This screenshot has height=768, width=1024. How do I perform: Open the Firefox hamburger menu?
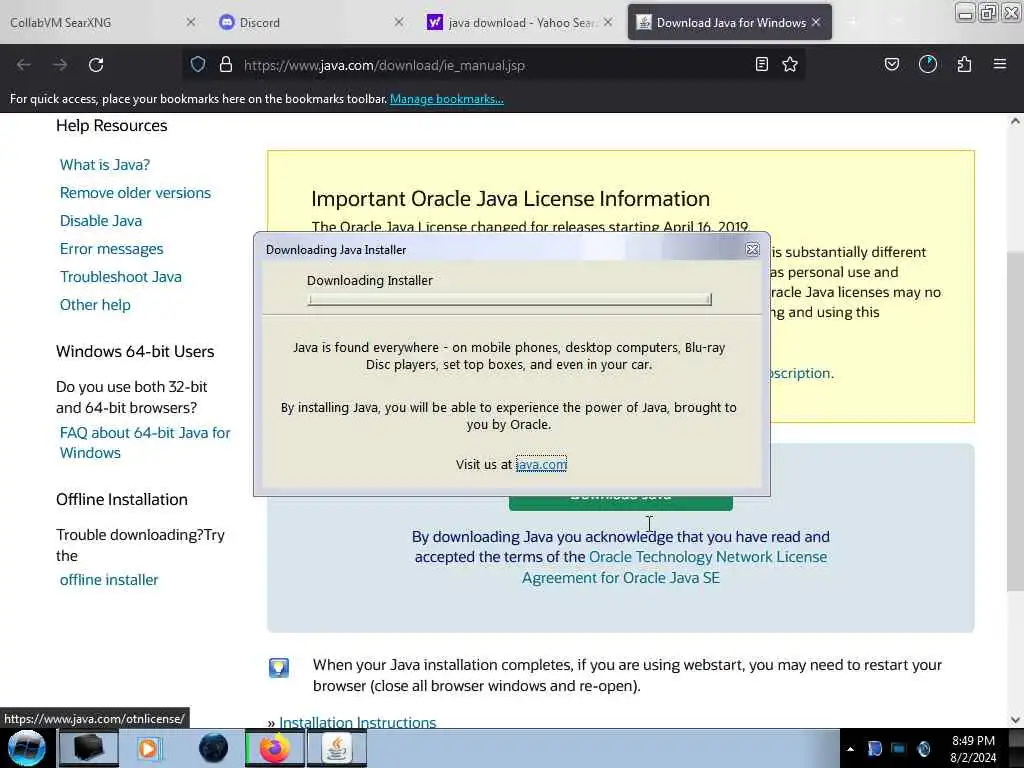1000,64
